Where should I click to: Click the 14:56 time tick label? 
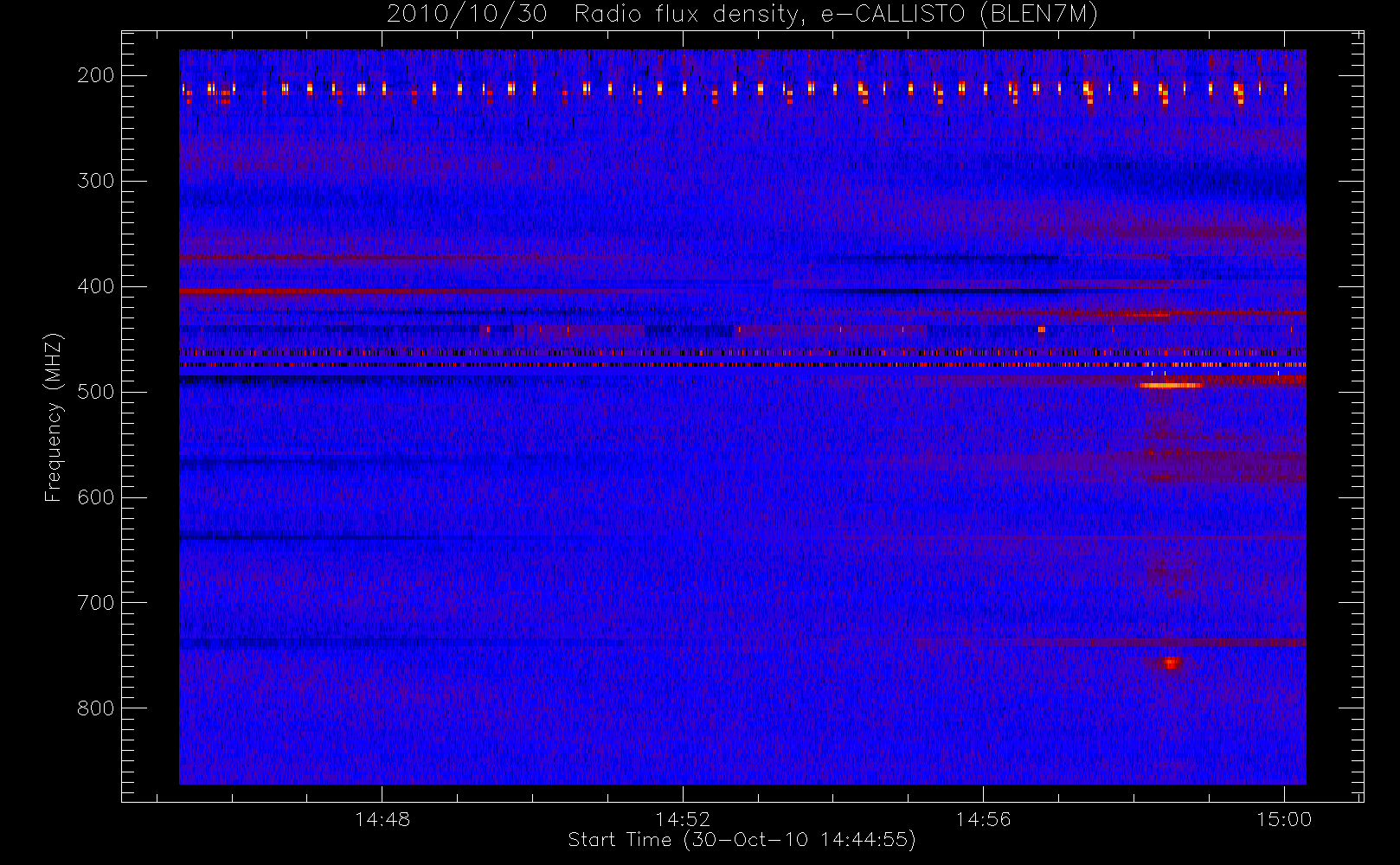tap(983, 819)
